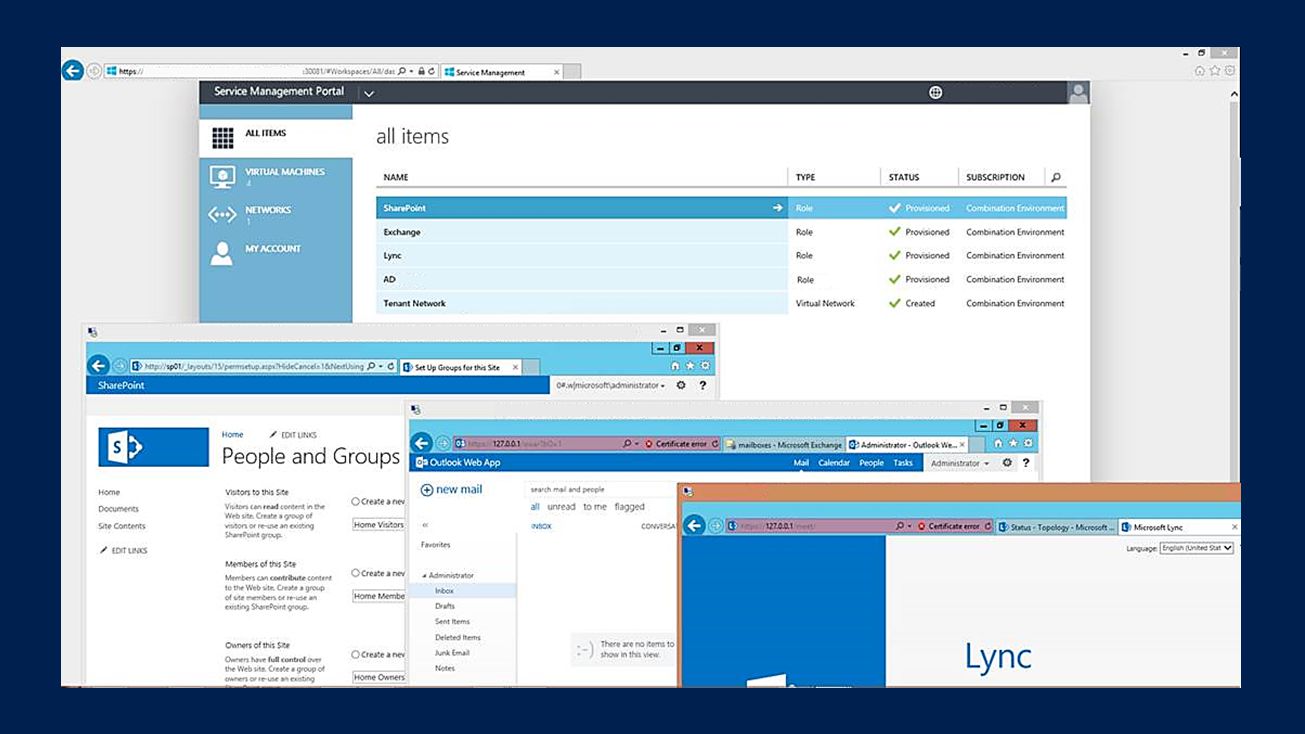Click the Certificate error icon in Outlook window
Screen dimensions: 1305x734
[x=649, y=444]
